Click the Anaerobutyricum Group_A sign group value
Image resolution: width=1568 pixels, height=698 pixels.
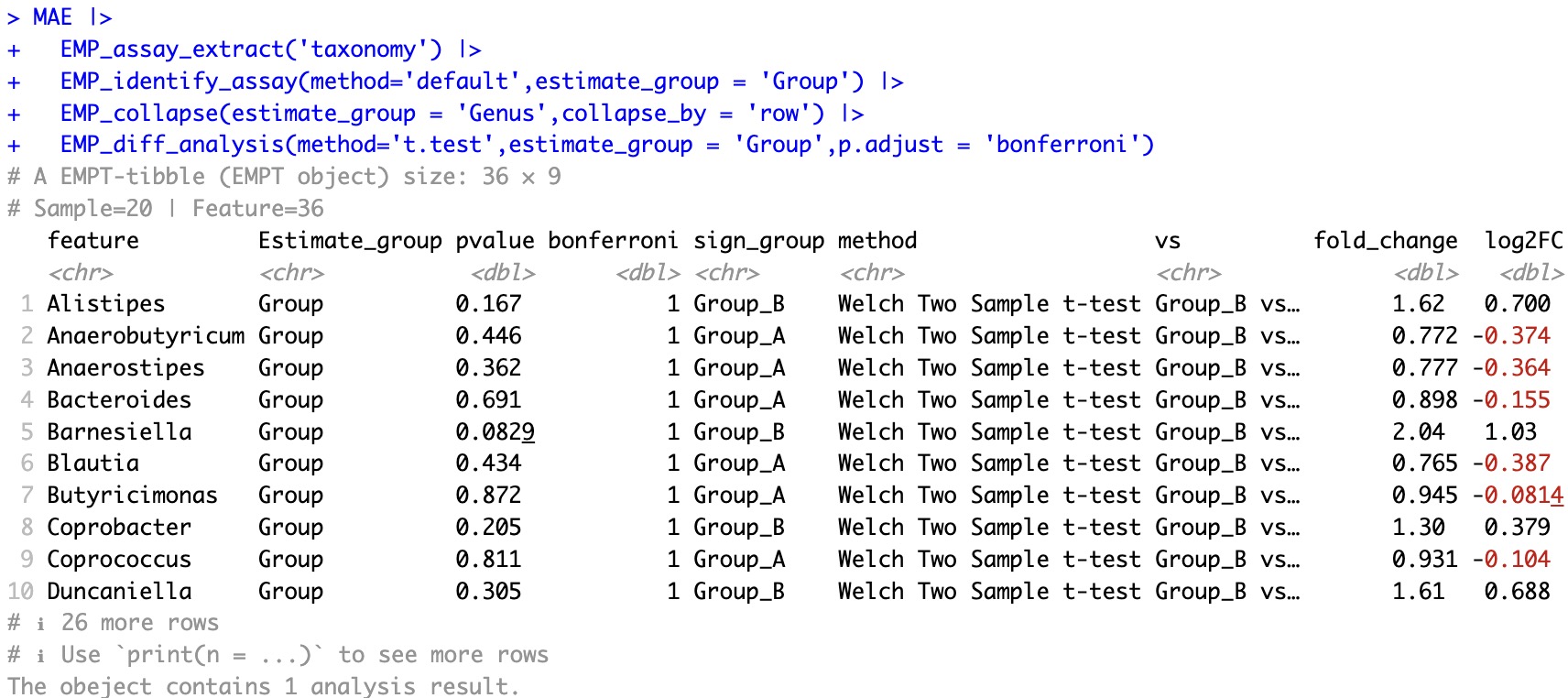click(739, 336)
